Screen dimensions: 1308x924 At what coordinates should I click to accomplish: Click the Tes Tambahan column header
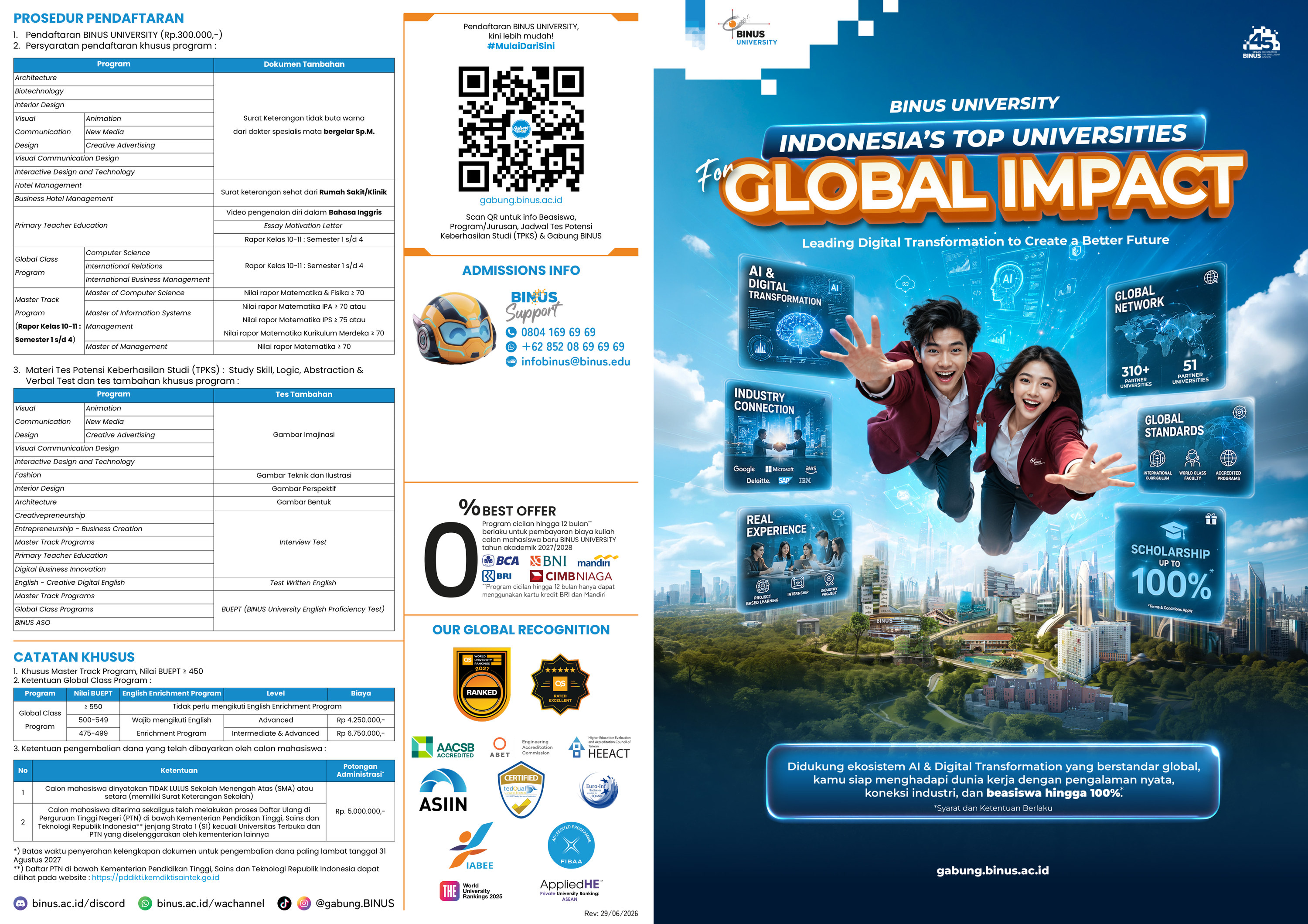[303, 394]
